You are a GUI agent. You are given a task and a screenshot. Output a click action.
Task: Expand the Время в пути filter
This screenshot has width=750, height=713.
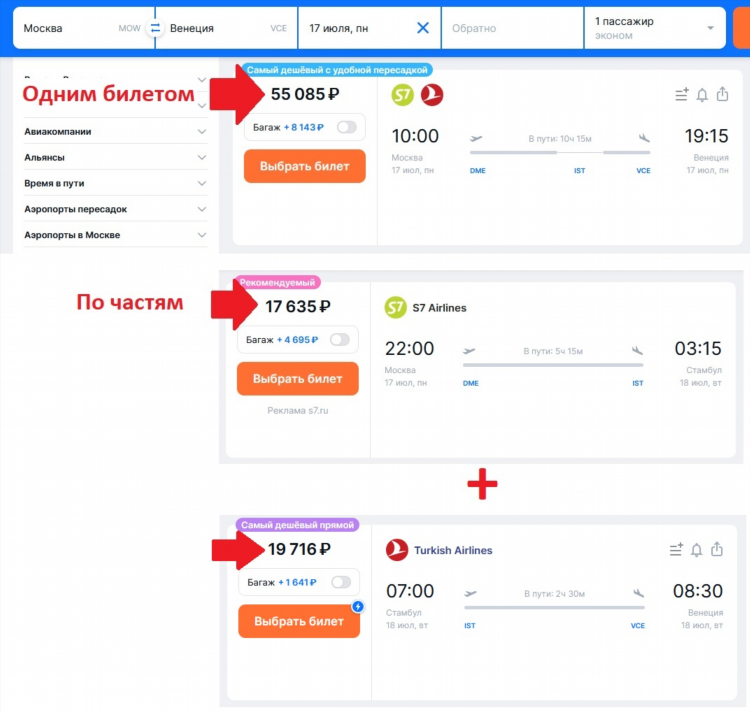pyautogui.click(x=115, y=183)
